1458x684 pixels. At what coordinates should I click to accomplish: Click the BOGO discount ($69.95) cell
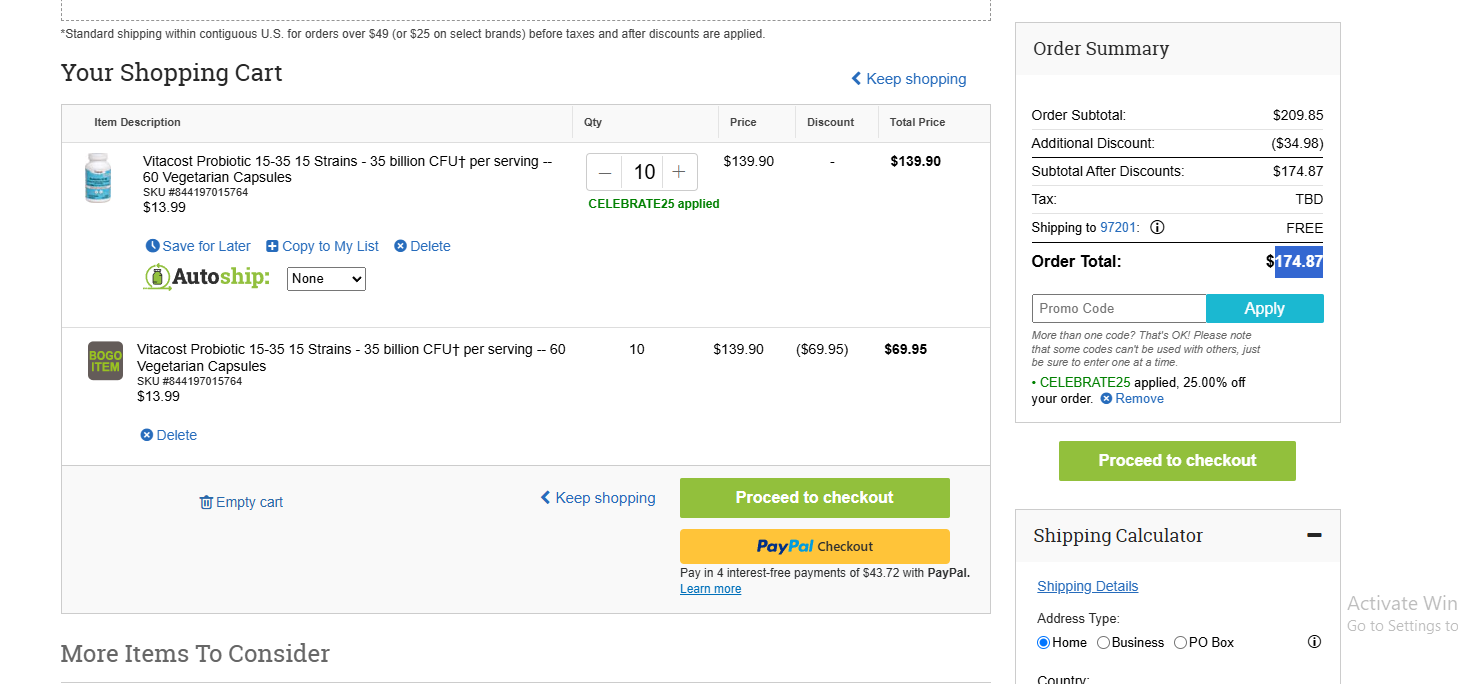[x=822, y=349]
